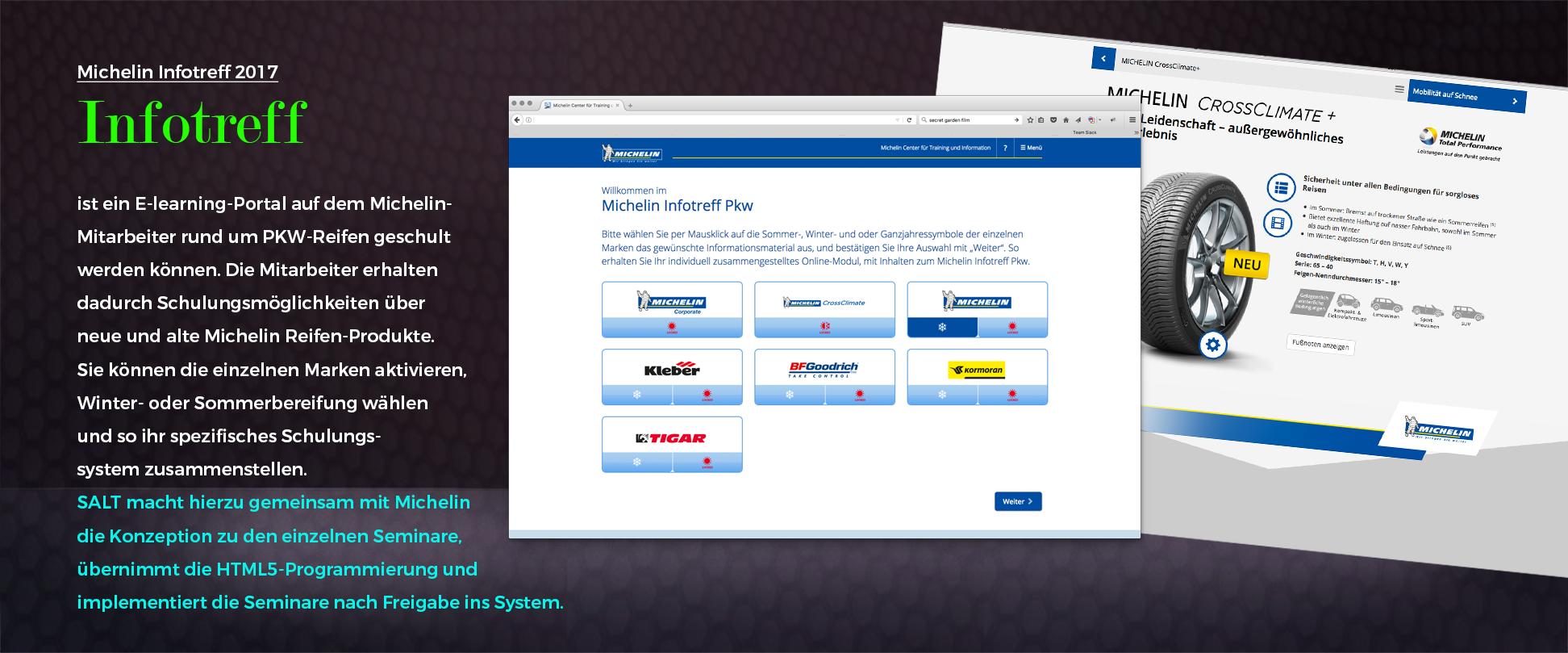Open the Firefox hamburger menu

point(1132,120)
